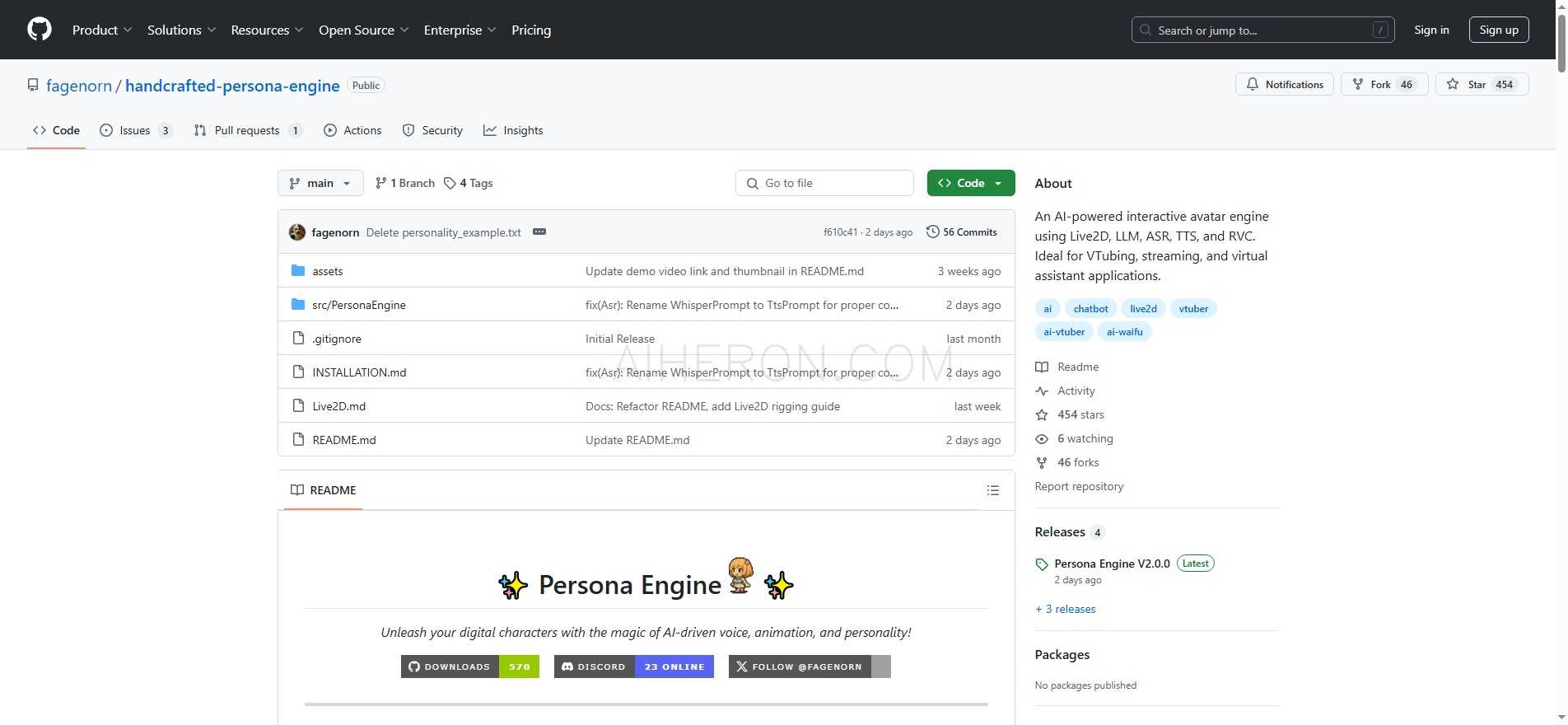
Task: Open the INSTALLATION.md file
Action: pos(359,372)
